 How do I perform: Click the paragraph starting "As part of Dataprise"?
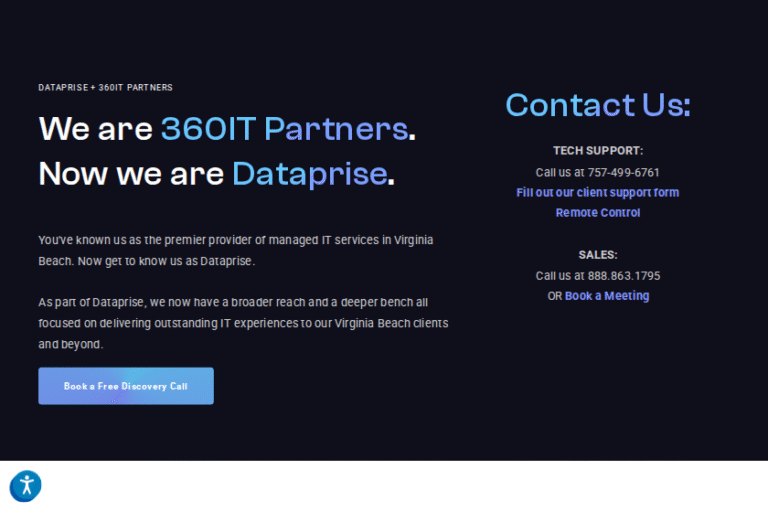point(242,322)
